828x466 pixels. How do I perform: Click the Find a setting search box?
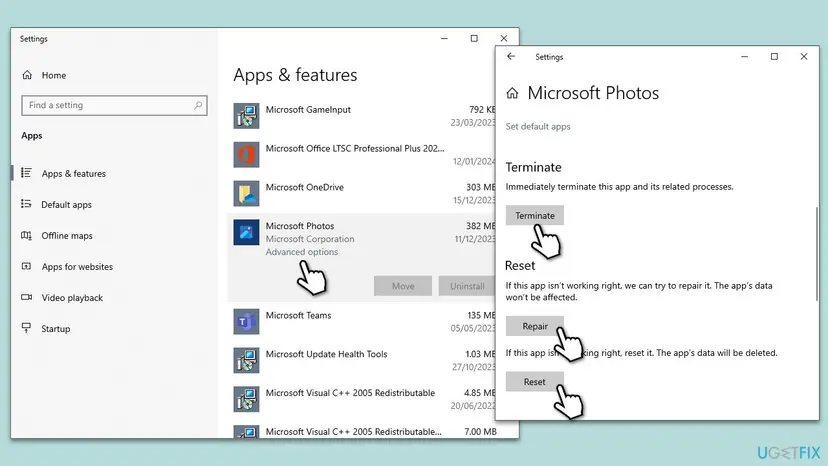click(x=114, y=105)
